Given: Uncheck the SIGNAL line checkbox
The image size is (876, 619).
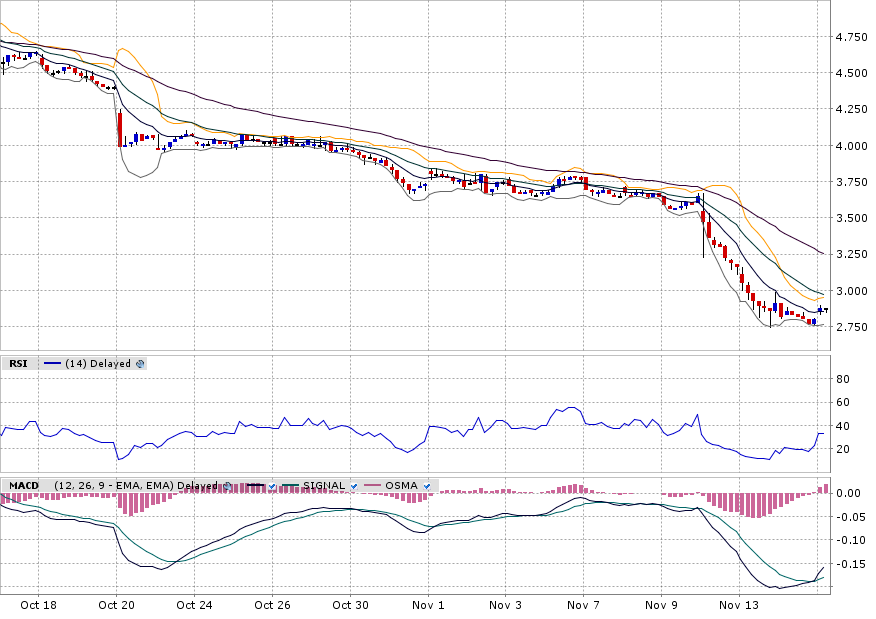Looking at the screenshot, I should tap(354, 486).
